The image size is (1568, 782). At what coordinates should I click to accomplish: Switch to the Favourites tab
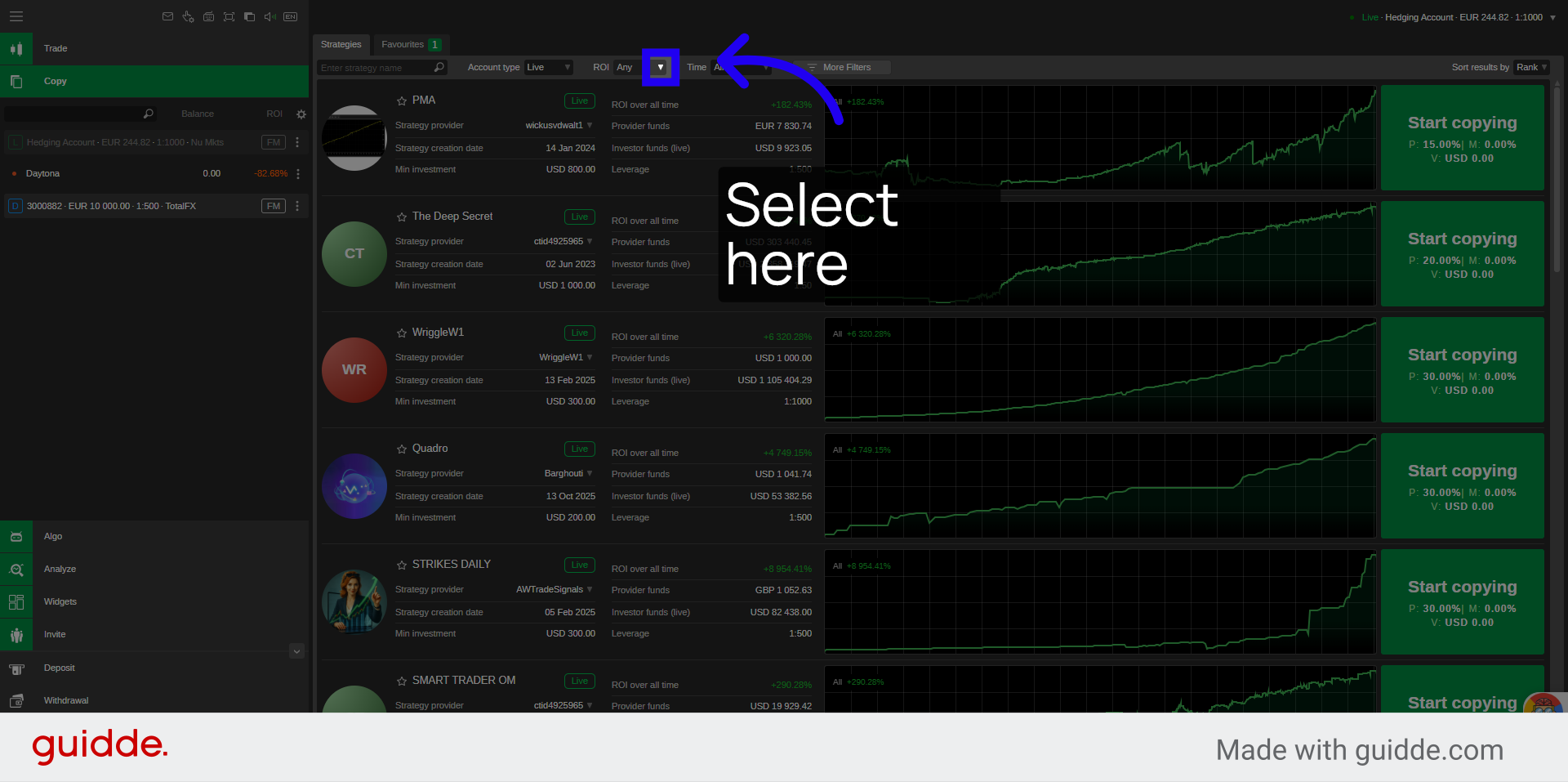403,45
